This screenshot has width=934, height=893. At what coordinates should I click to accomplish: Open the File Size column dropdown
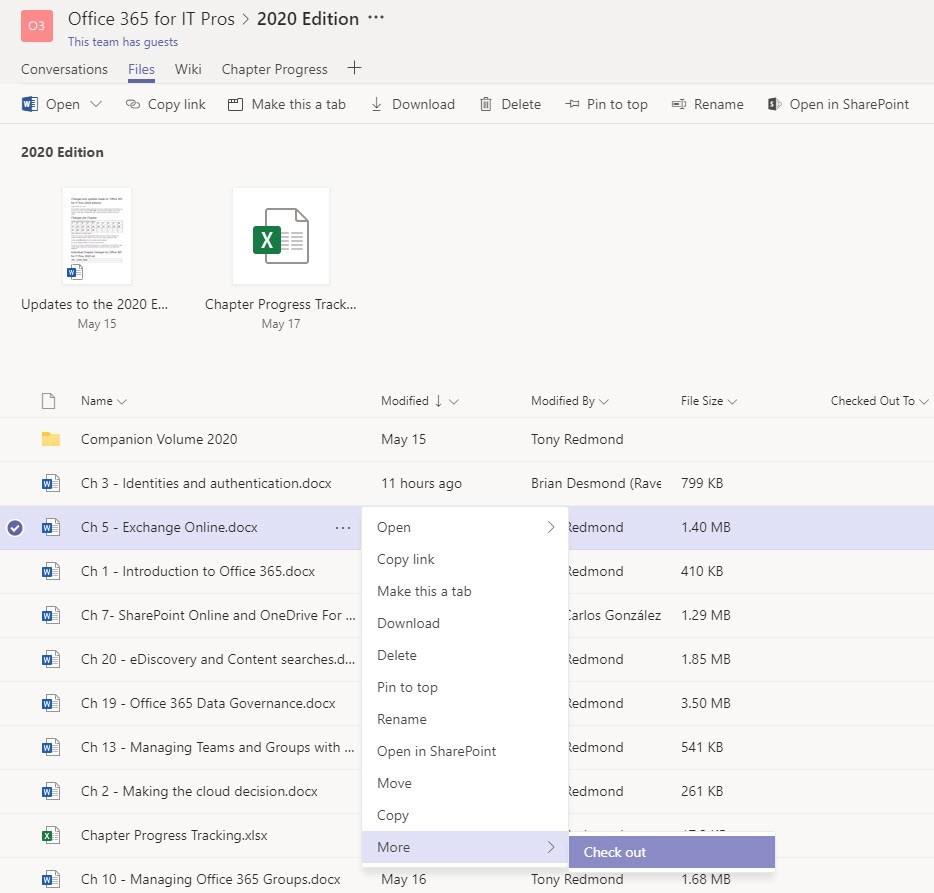coord(733,402)
